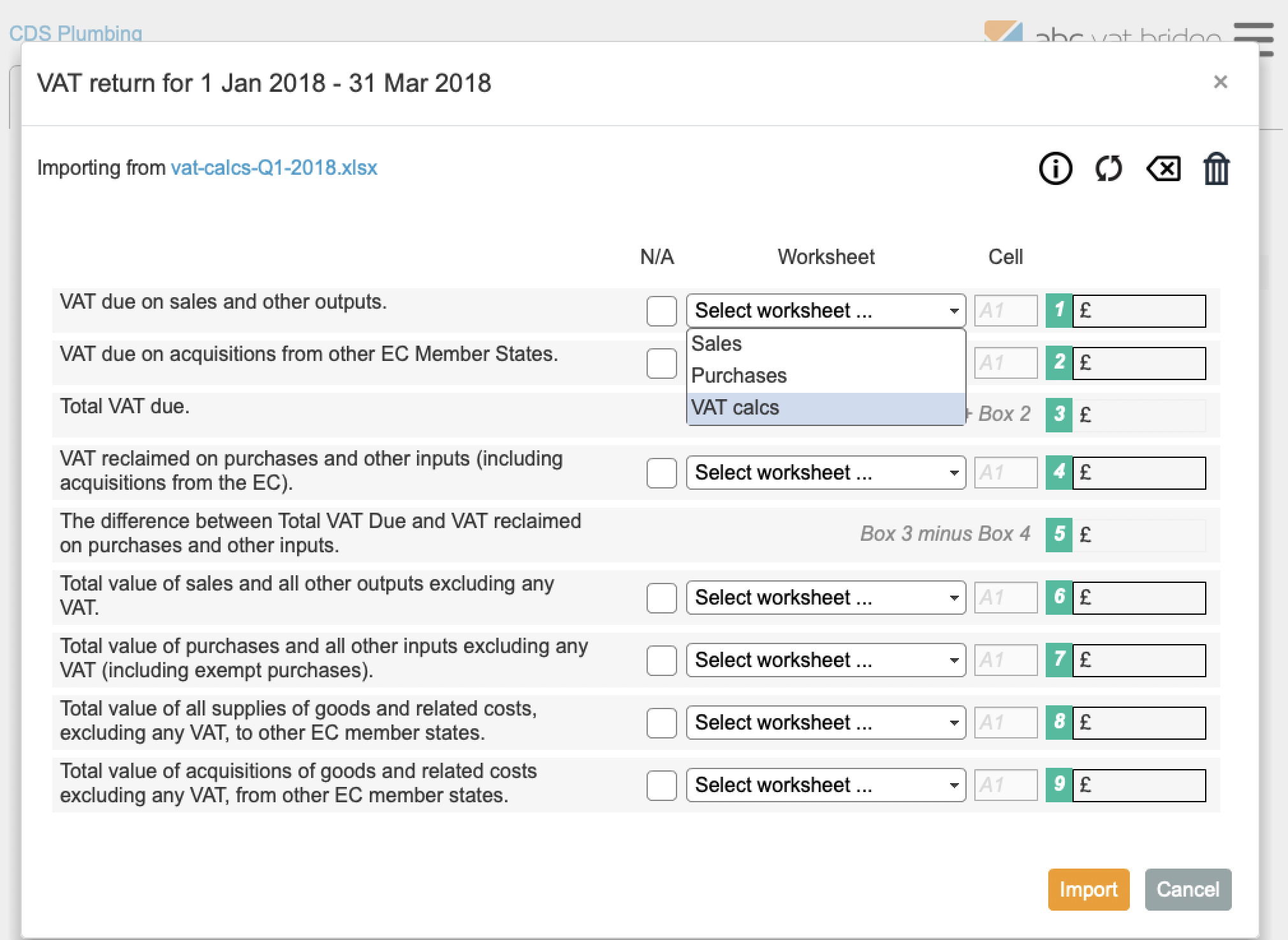1288x940 pixels.
Task: Click the box 6 pound amount field
Action: (1139, 598)
